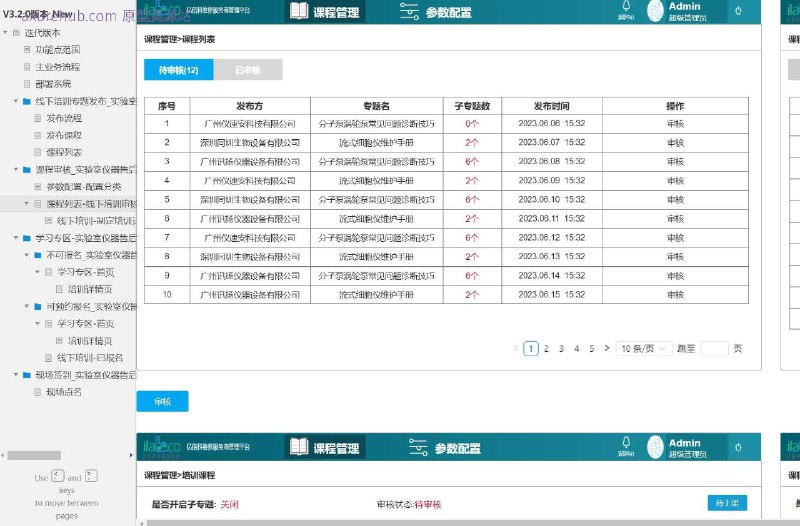
Task: Click the blue 审核 button below the table
Action: 162,402
